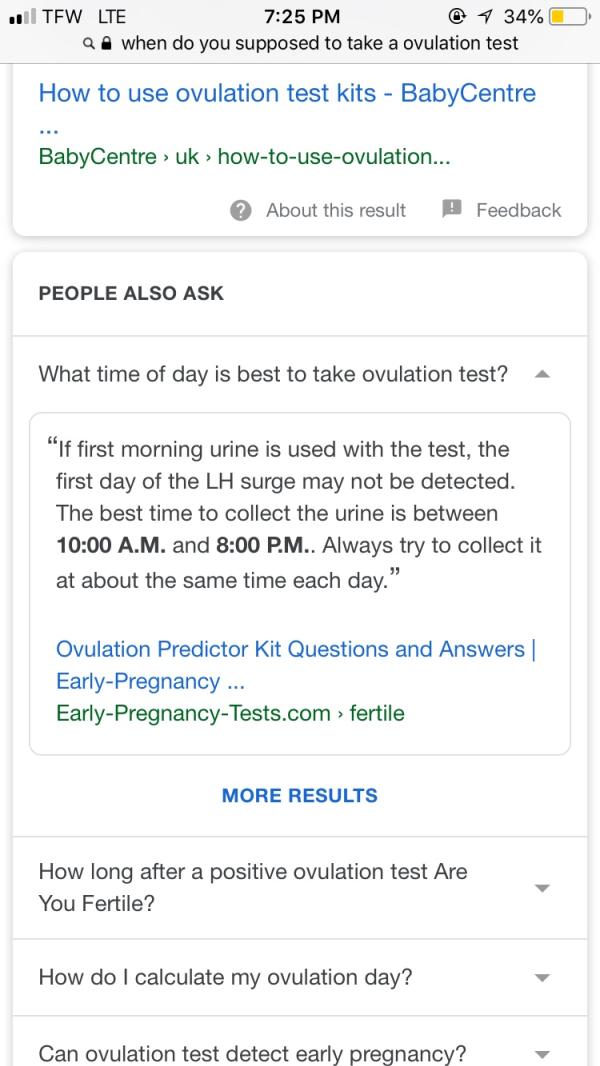Tap the Feedback flag icon
600x1066 pixels.
452,209
